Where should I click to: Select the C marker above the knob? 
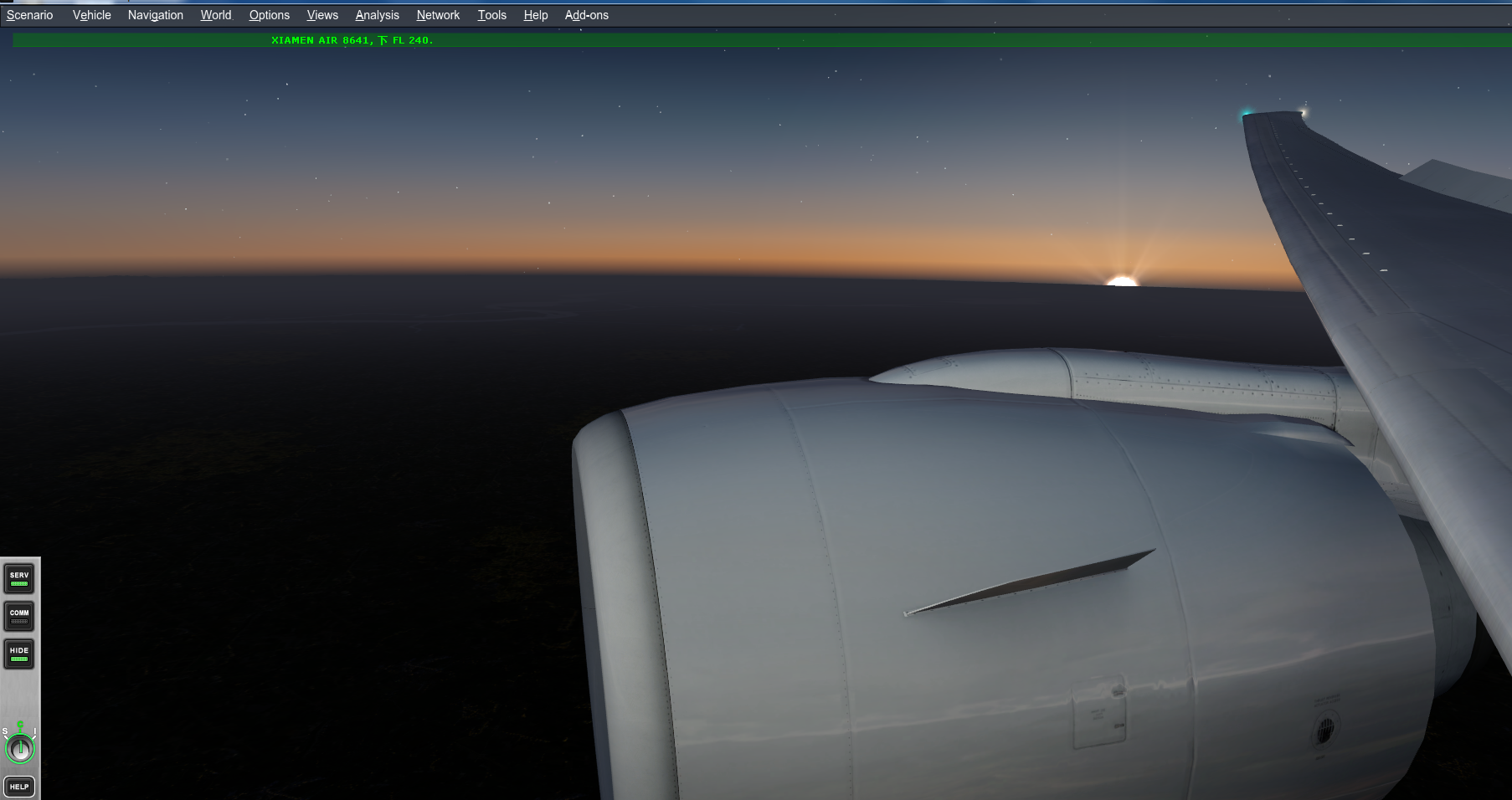(20, 724)
